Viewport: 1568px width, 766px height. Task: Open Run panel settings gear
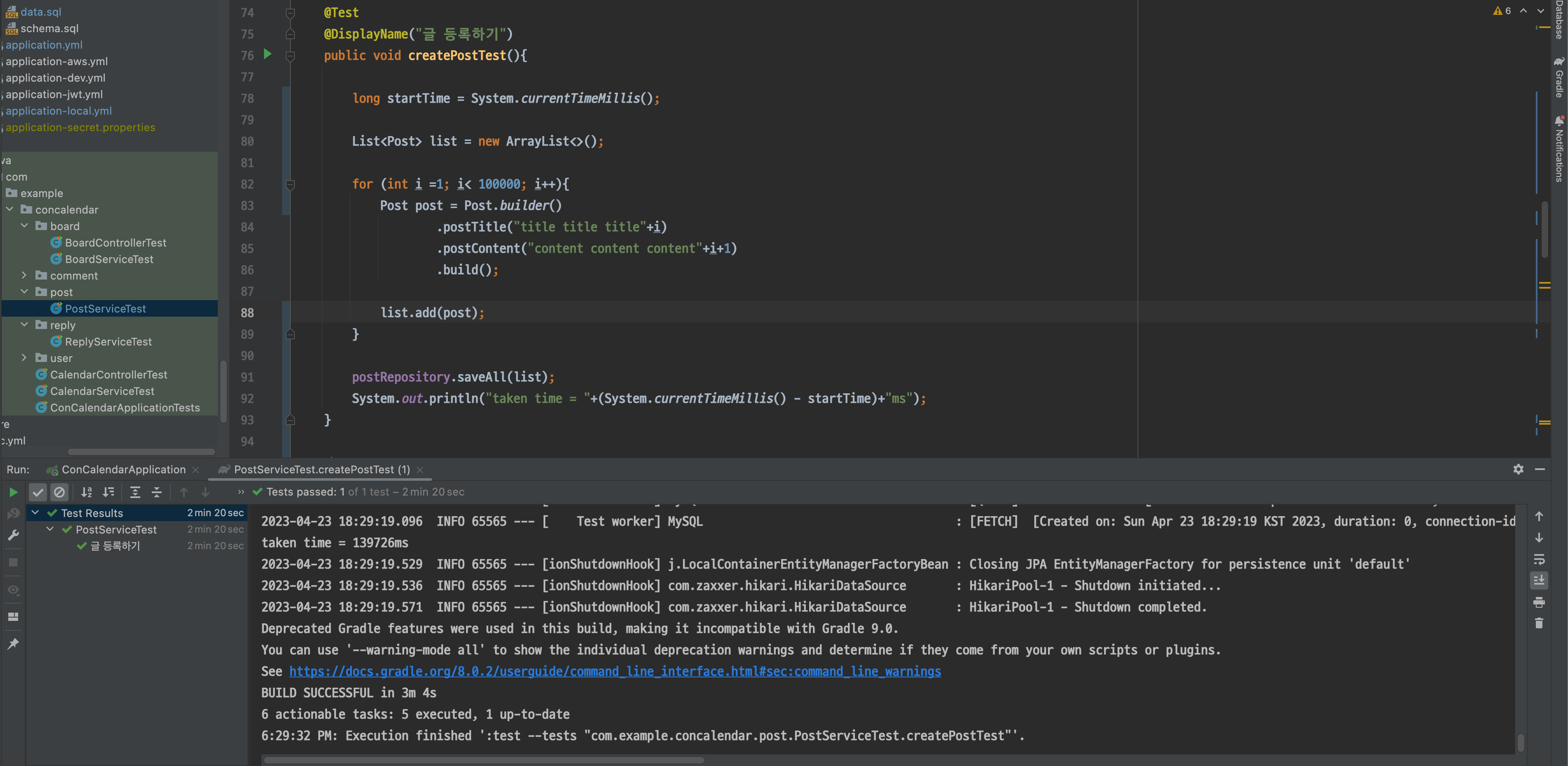tap(1518, 468)
